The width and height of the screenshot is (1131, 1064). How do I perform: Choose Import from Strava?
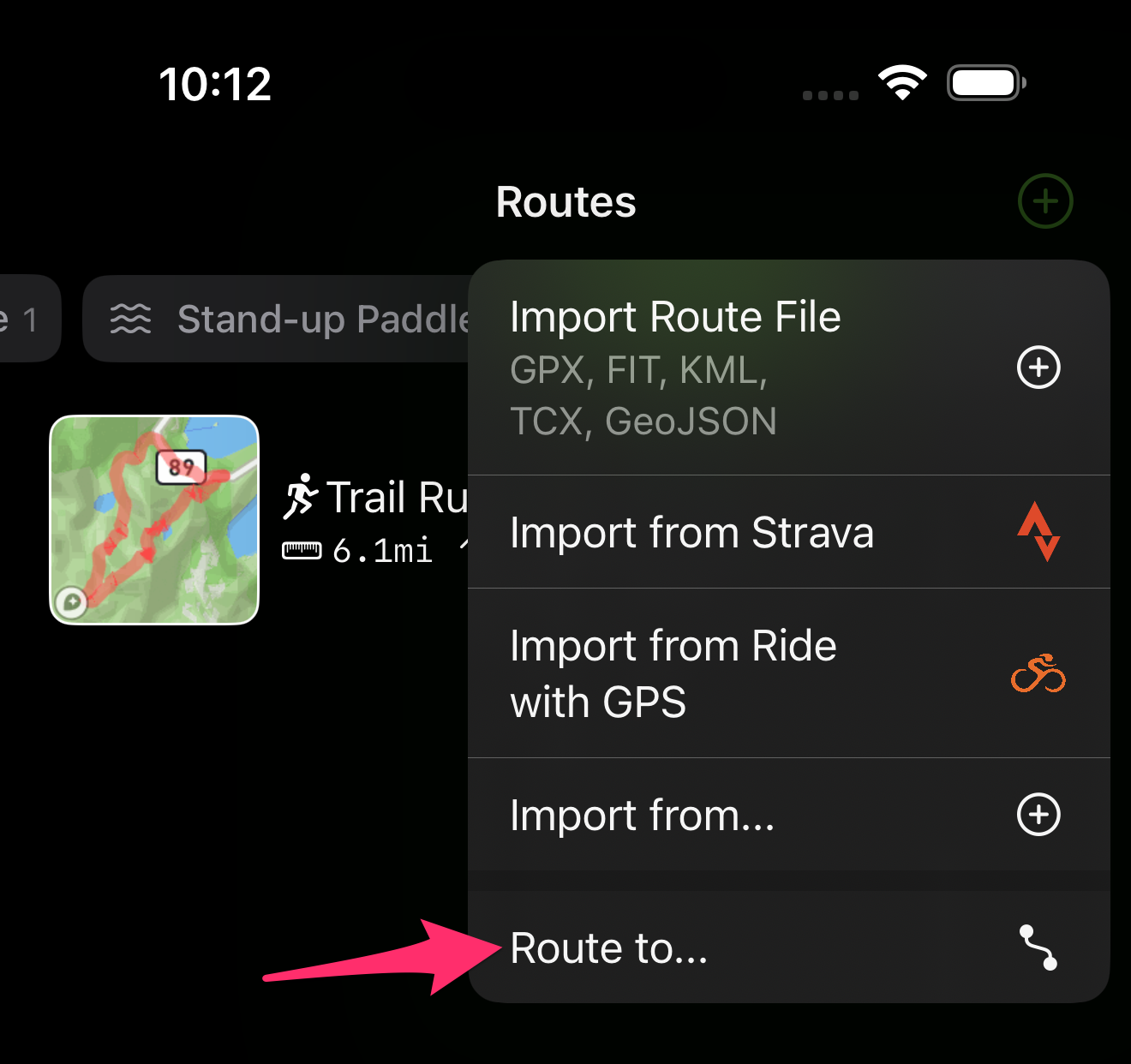coord(789,532)
